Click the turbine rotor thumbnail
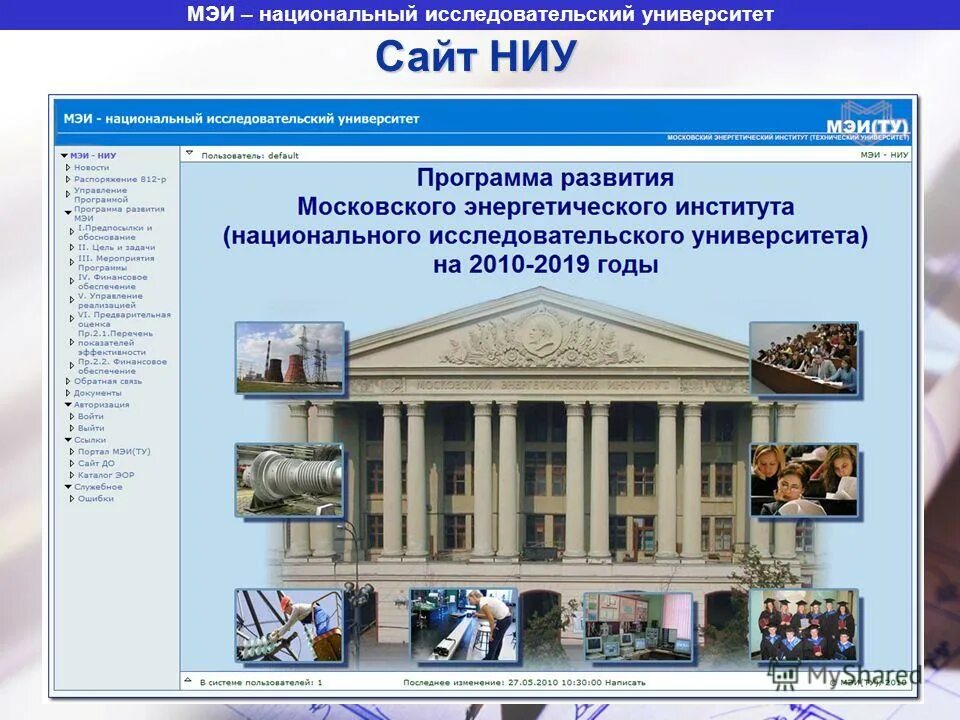 pos(289,481)
